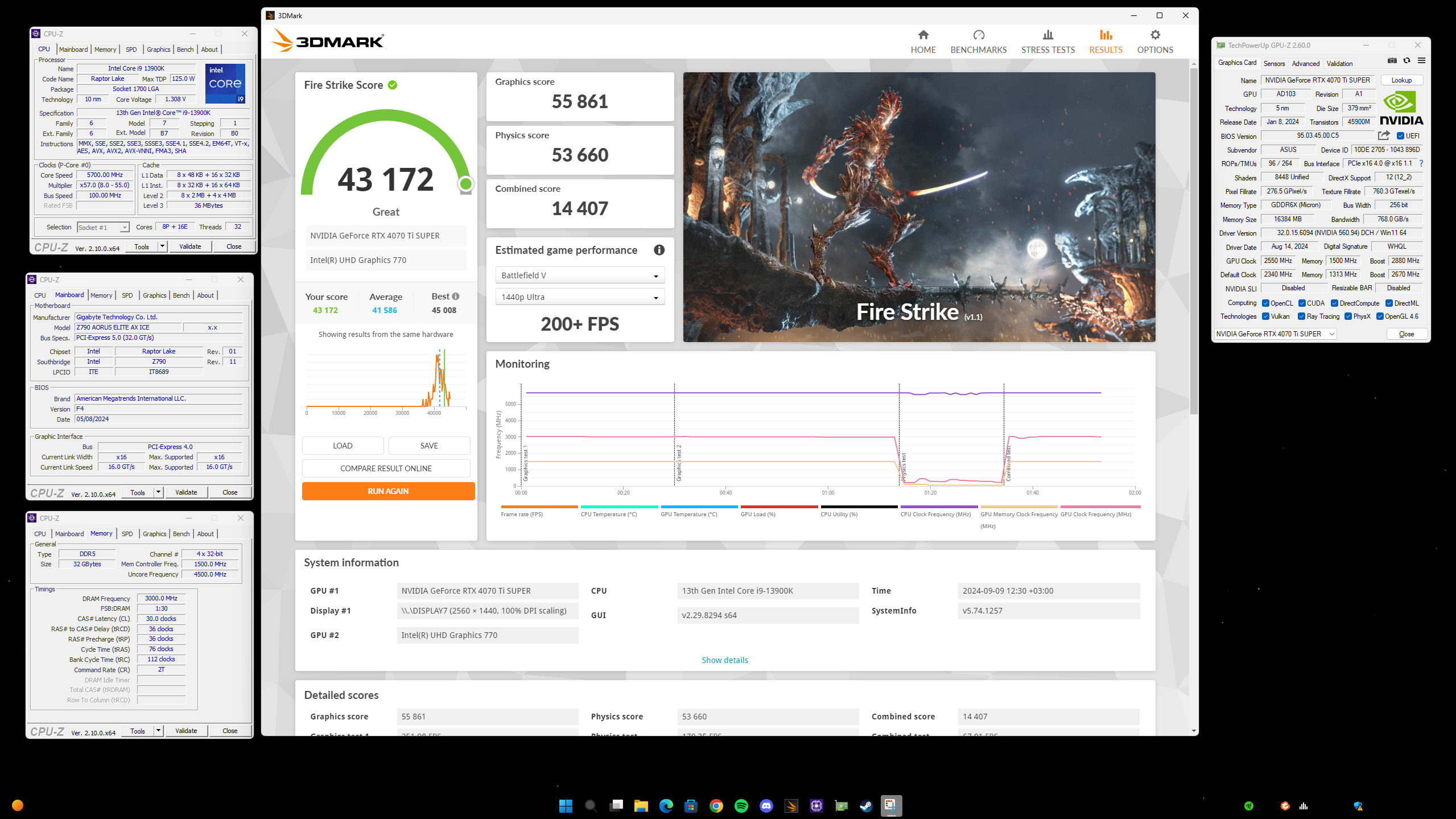Click the Lookup button in GPU-Z
1456x819 pixels.
click(1401, 80)
